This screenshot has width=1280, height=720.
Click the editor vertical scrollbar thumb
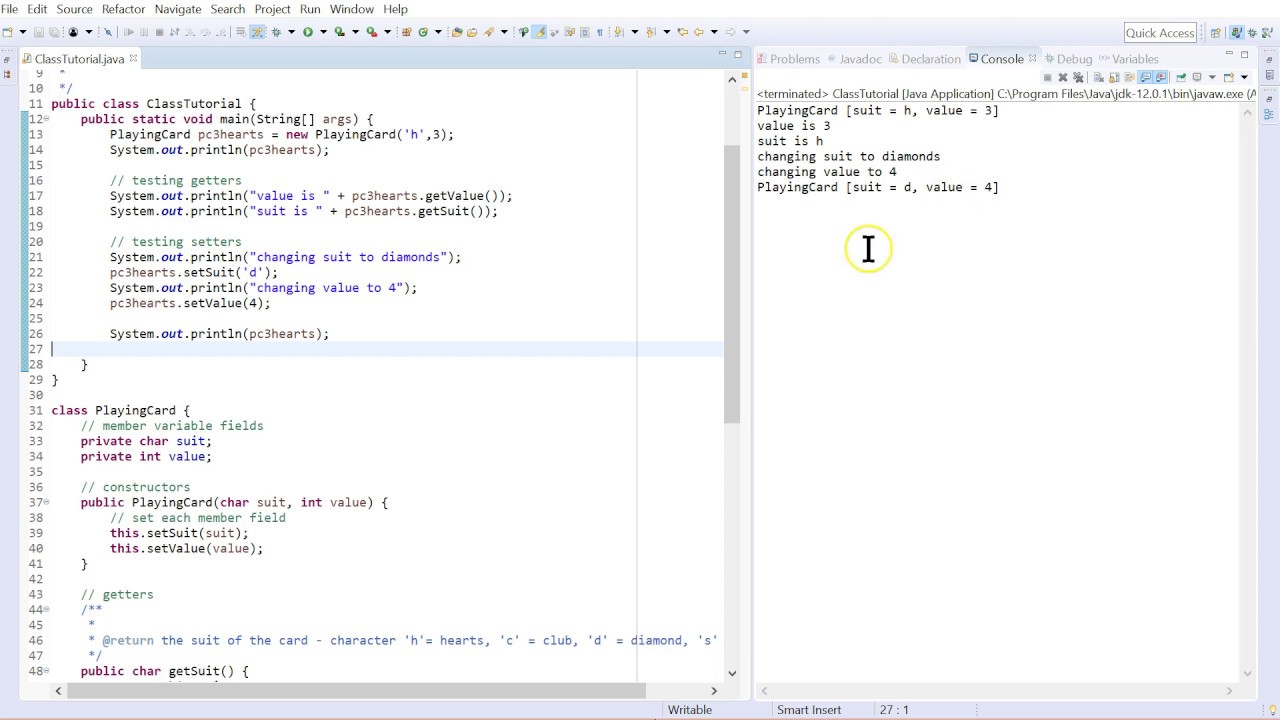pyautogui.click(x=732, y=283)
